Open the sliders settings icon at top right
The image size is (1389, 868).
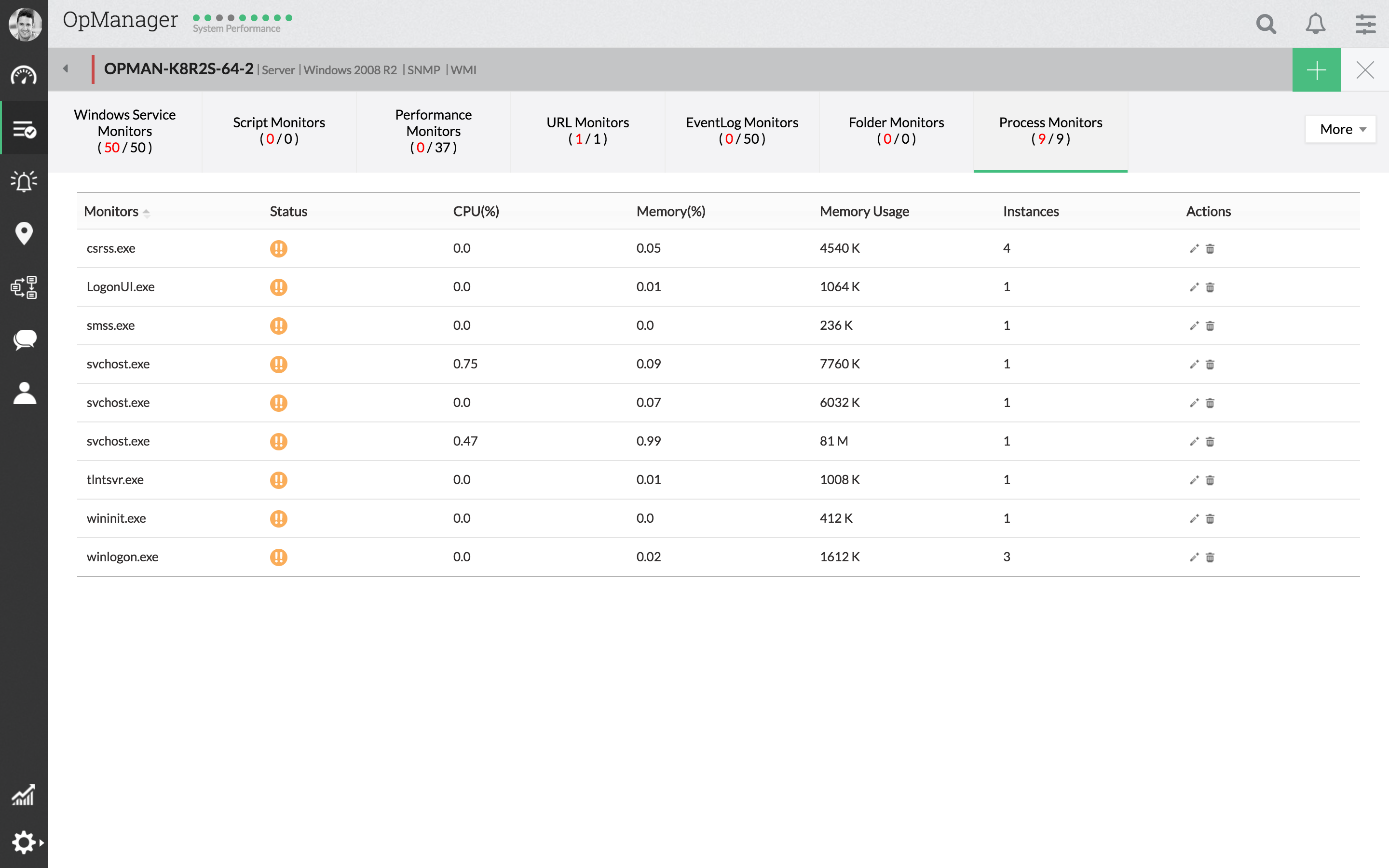[x=1365, y=24]
